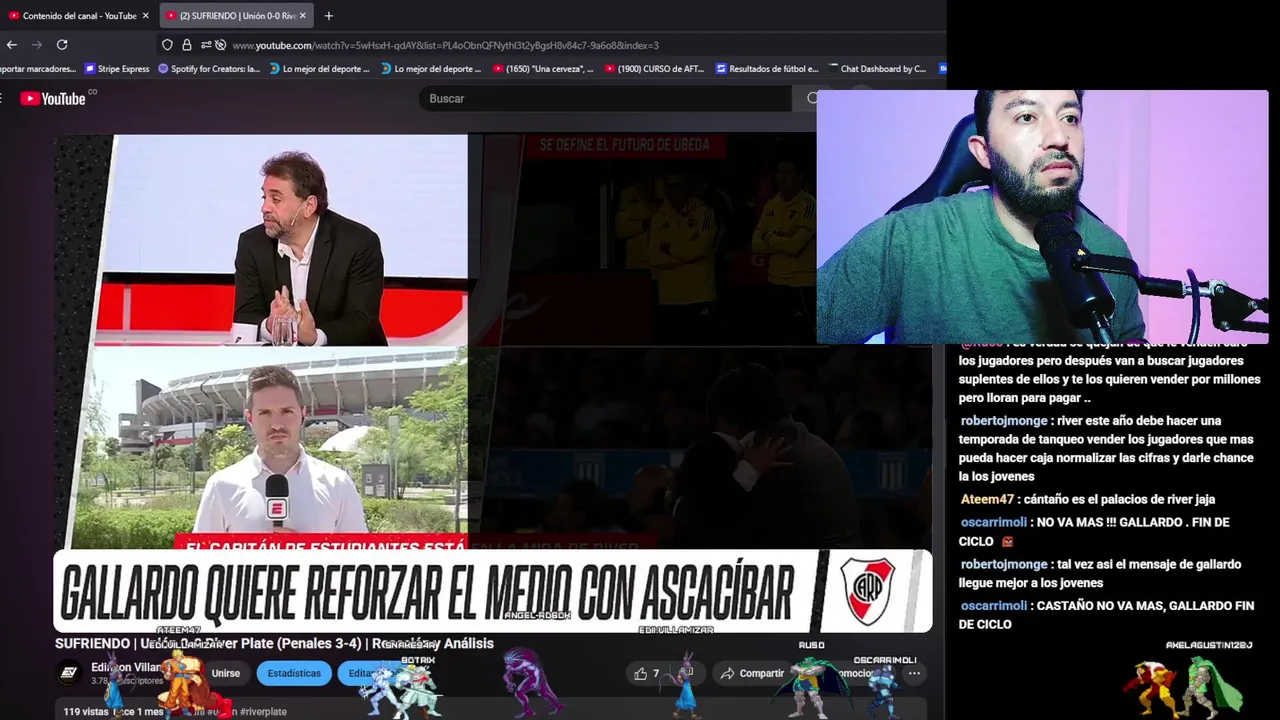
Task: Close the 'SUFRIENDO | Unión 0-0' tab
Action: [302, 16]
